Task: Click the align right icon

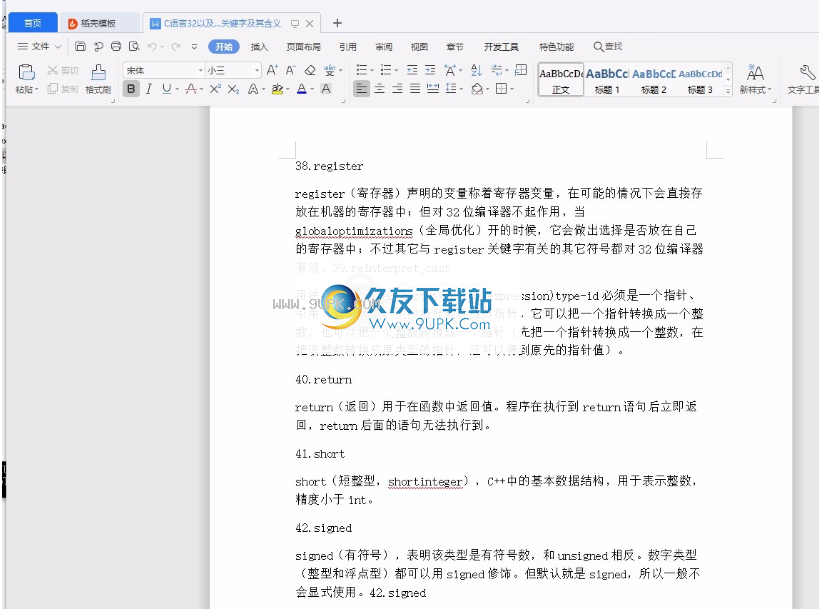Action: pyautogui.click(x=397, y=89)
